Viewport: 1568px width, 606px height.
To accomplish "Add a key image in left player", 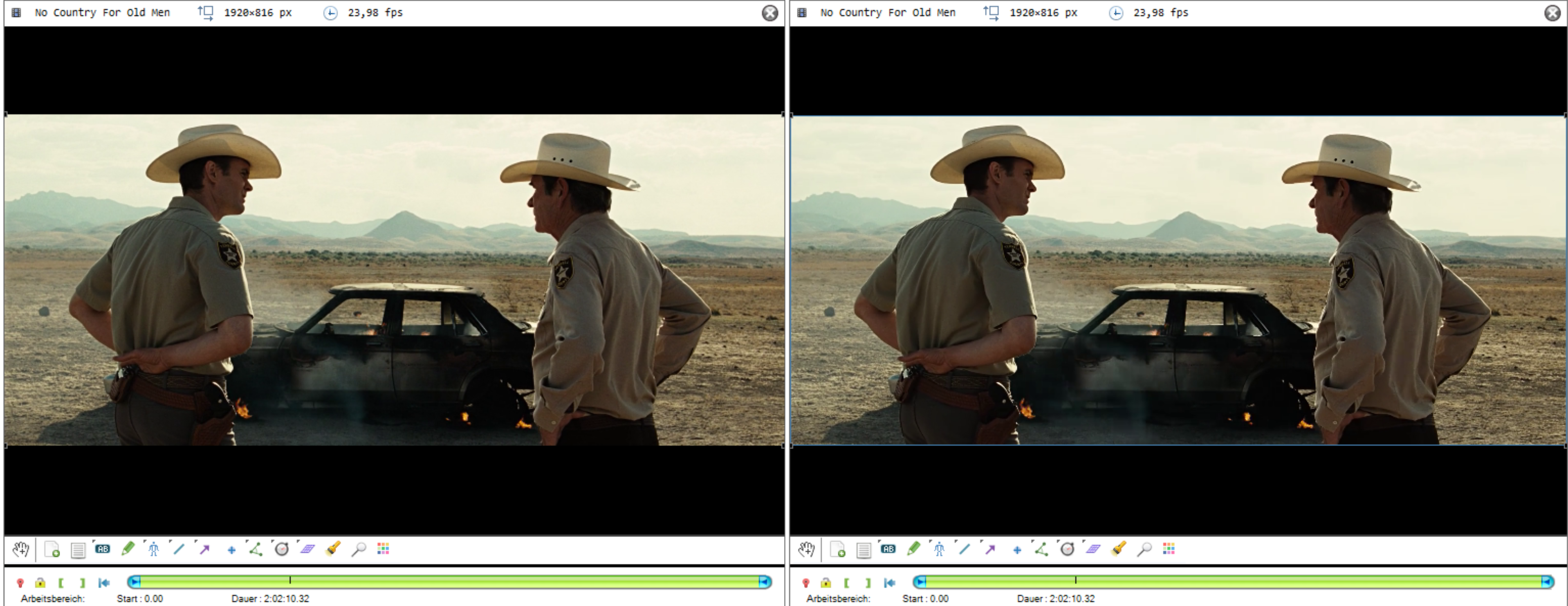I will click(52, 549).
